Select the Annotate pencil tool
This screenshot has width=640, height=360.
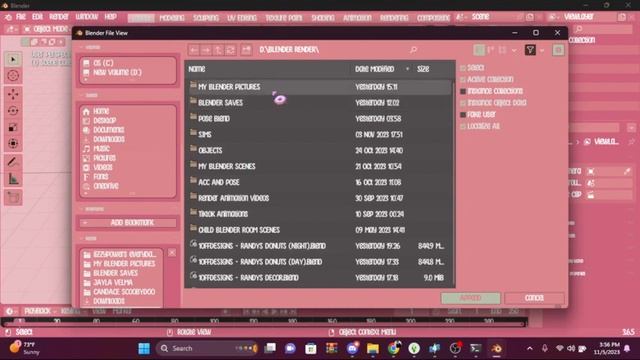(x=13, y=162)
